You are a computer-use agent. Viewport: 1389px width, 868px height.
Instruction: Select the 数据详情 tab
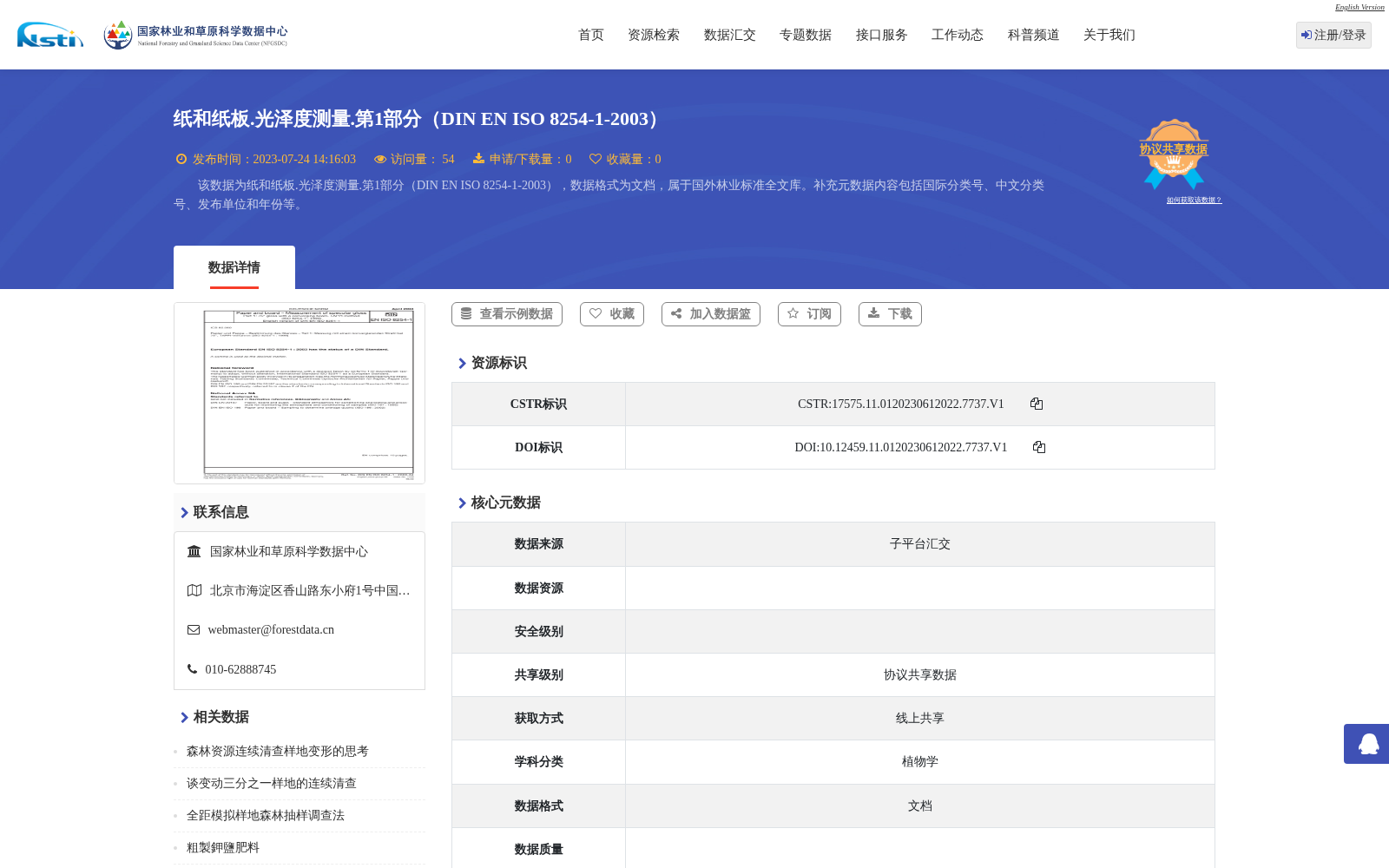234,267
